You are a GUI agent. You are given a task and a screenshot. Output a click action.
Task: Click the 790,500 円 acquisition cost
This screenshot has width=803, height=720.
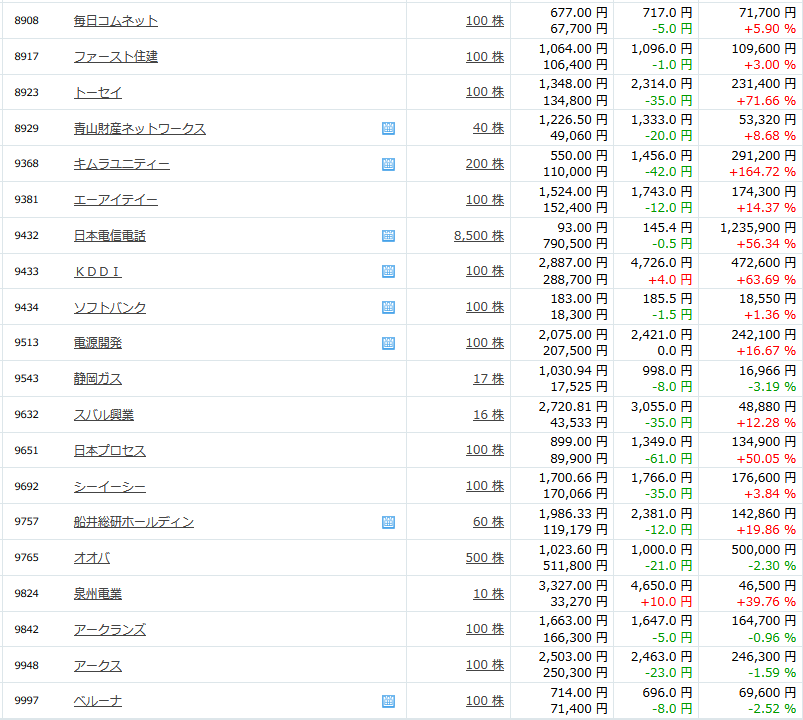click(575, 244)
